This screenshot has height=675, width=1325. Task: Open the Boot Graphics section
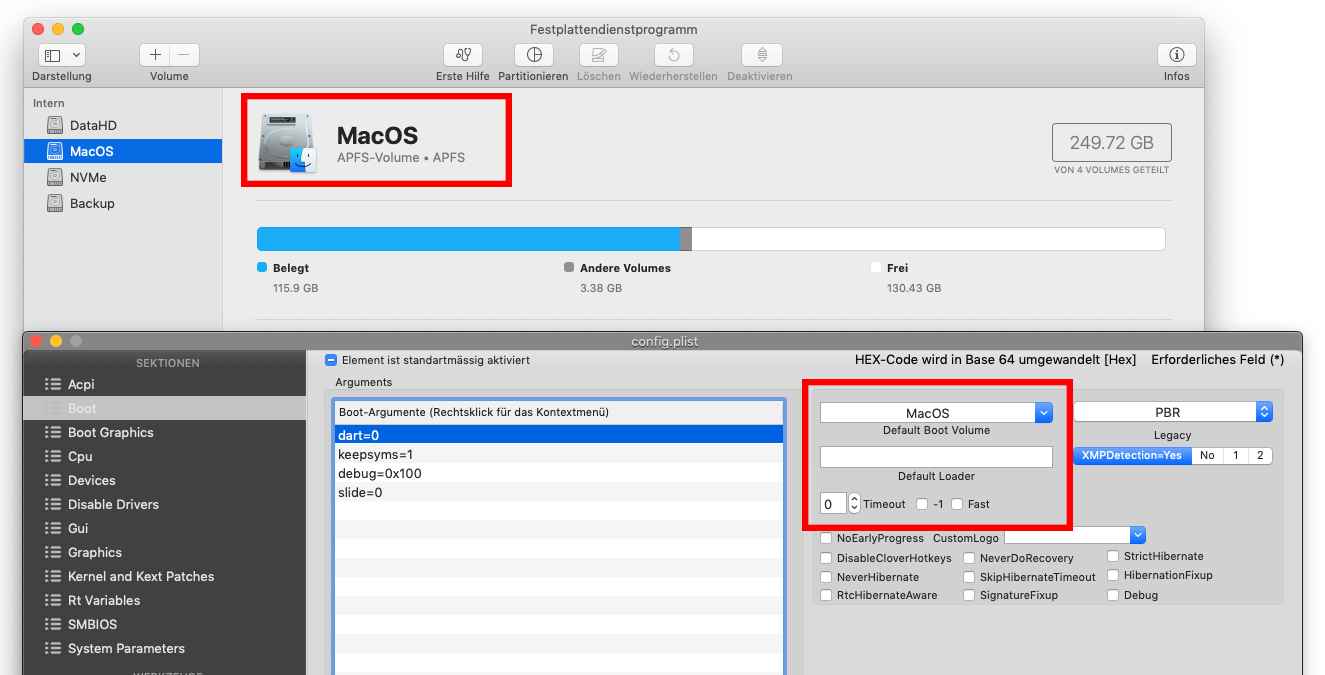164,432
